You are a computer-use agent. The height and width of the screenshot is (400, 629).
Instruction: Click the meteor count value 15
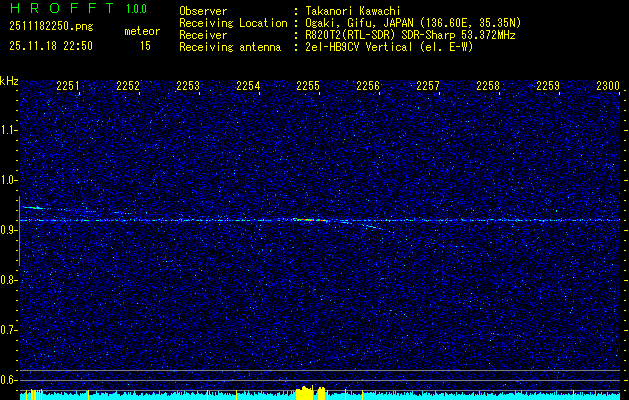[x=145, y=46]
